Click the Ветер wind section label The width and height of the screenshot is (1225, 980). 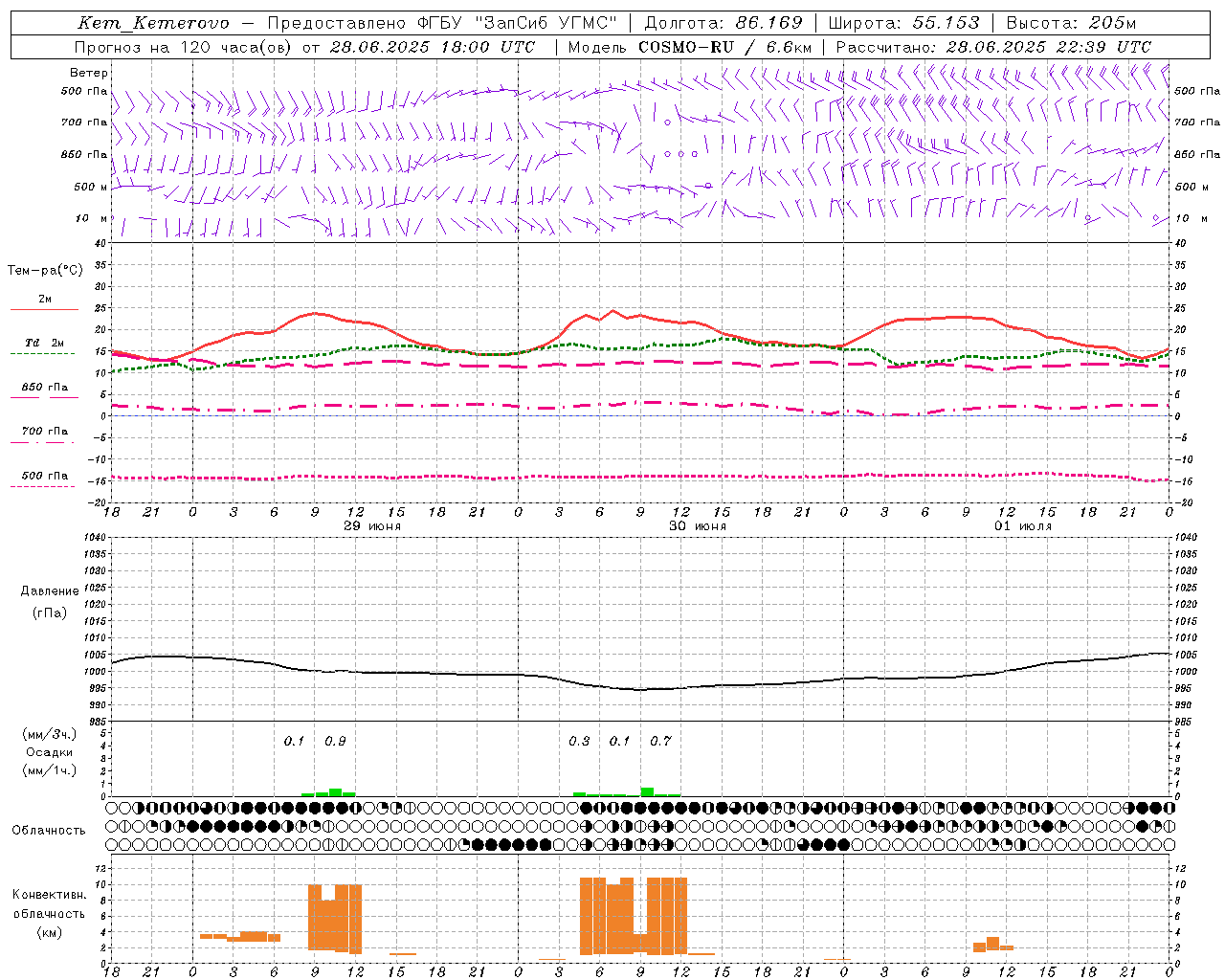tap(89, 73)
